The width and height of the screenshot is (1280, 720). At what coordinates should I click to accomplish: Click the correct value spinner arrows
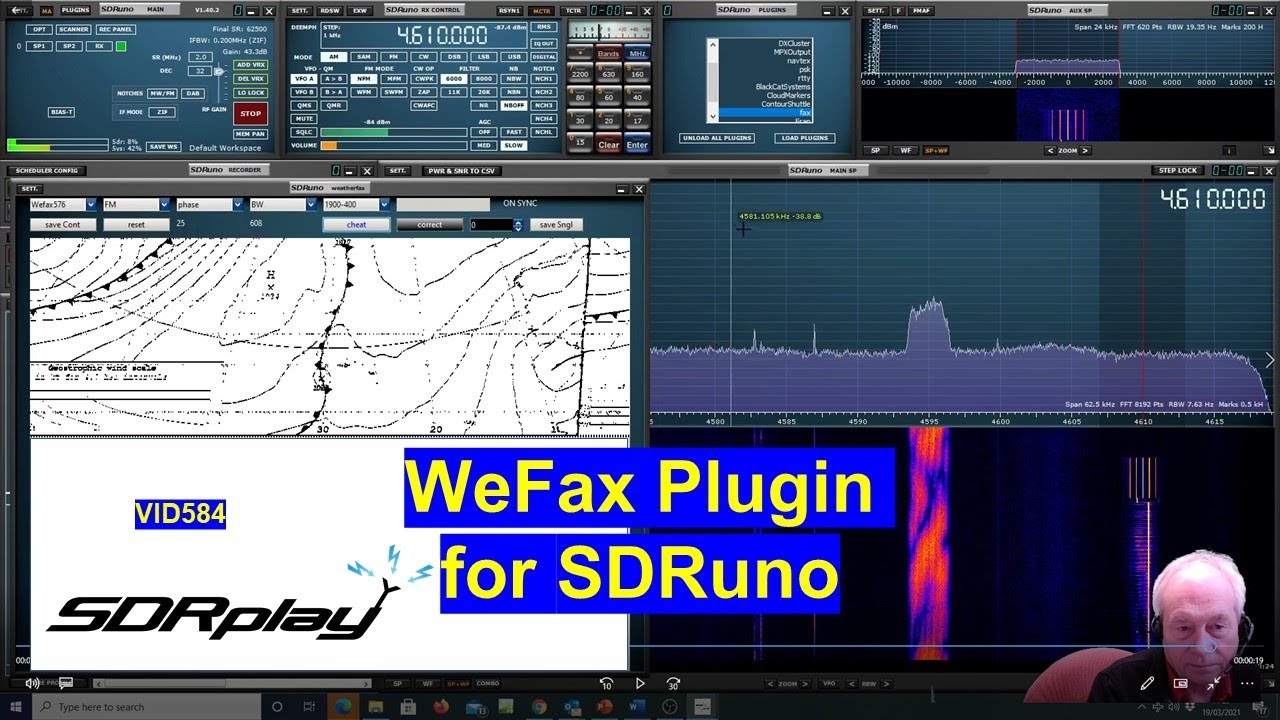pos(517,225)
